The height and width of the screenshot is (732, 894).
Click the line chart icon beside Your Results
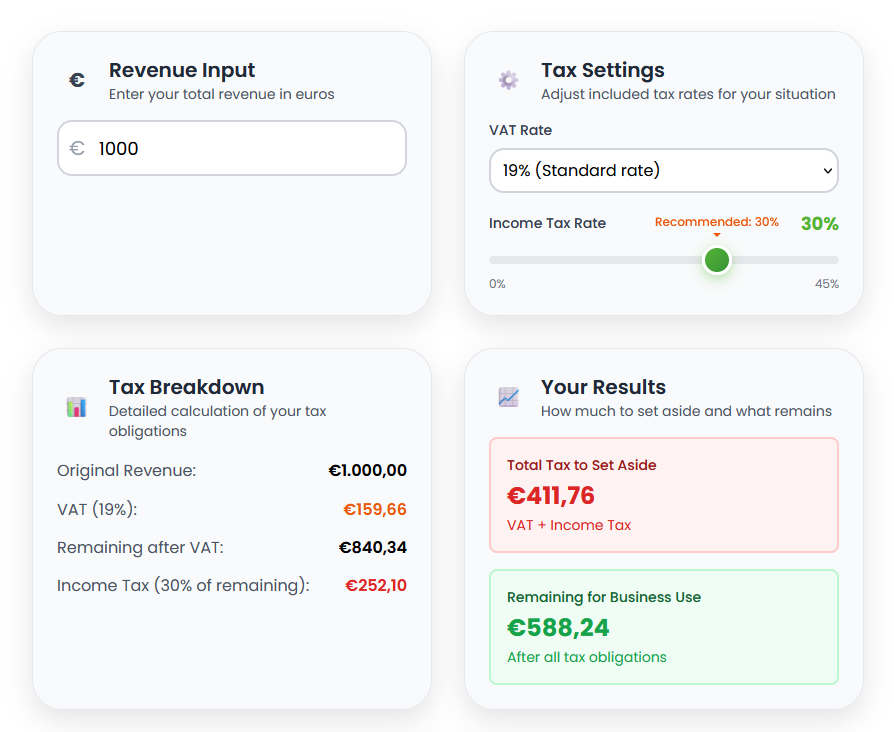508,397
